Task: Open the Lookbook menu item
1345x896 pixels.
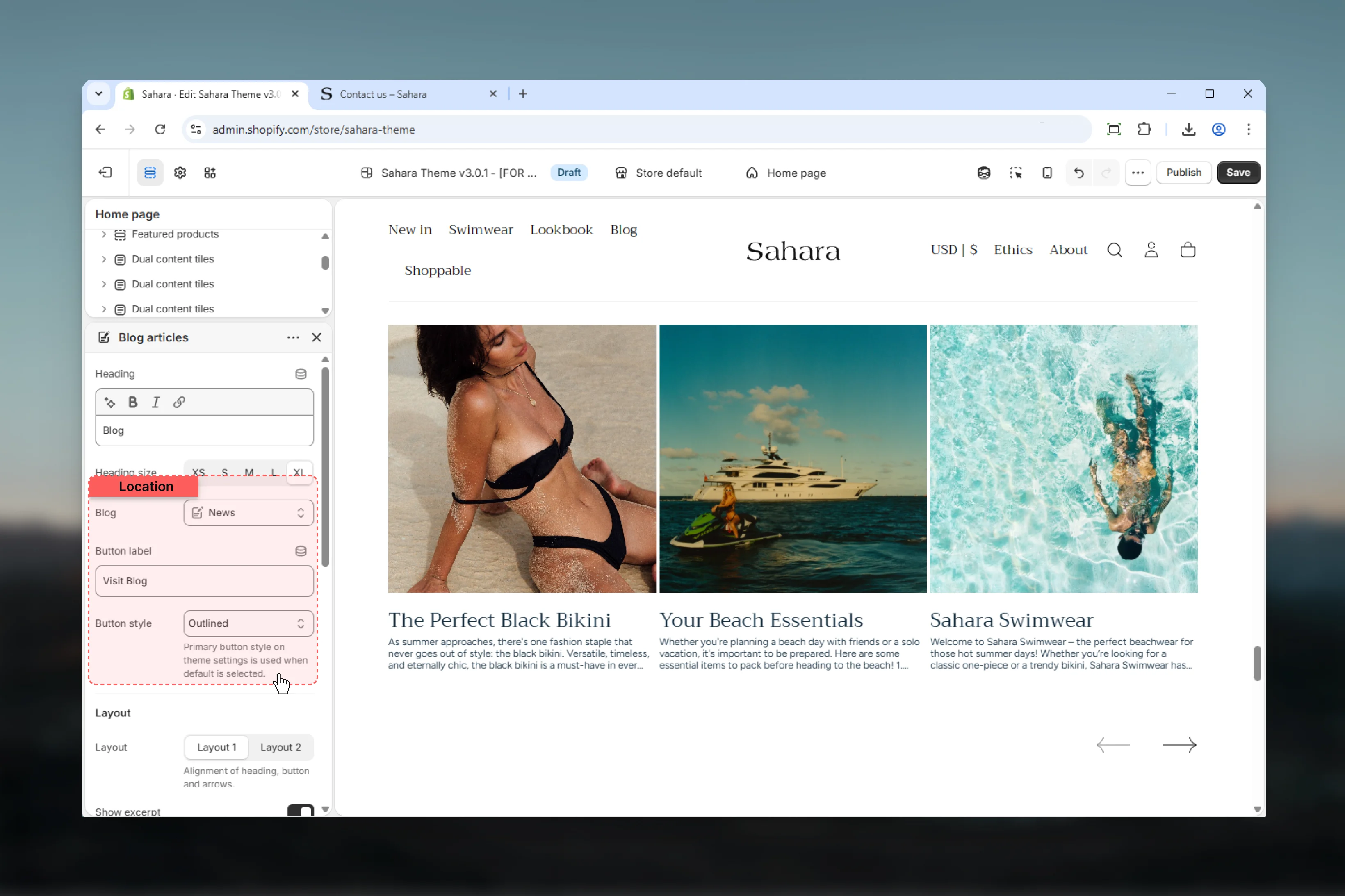Action: (561, 230)
